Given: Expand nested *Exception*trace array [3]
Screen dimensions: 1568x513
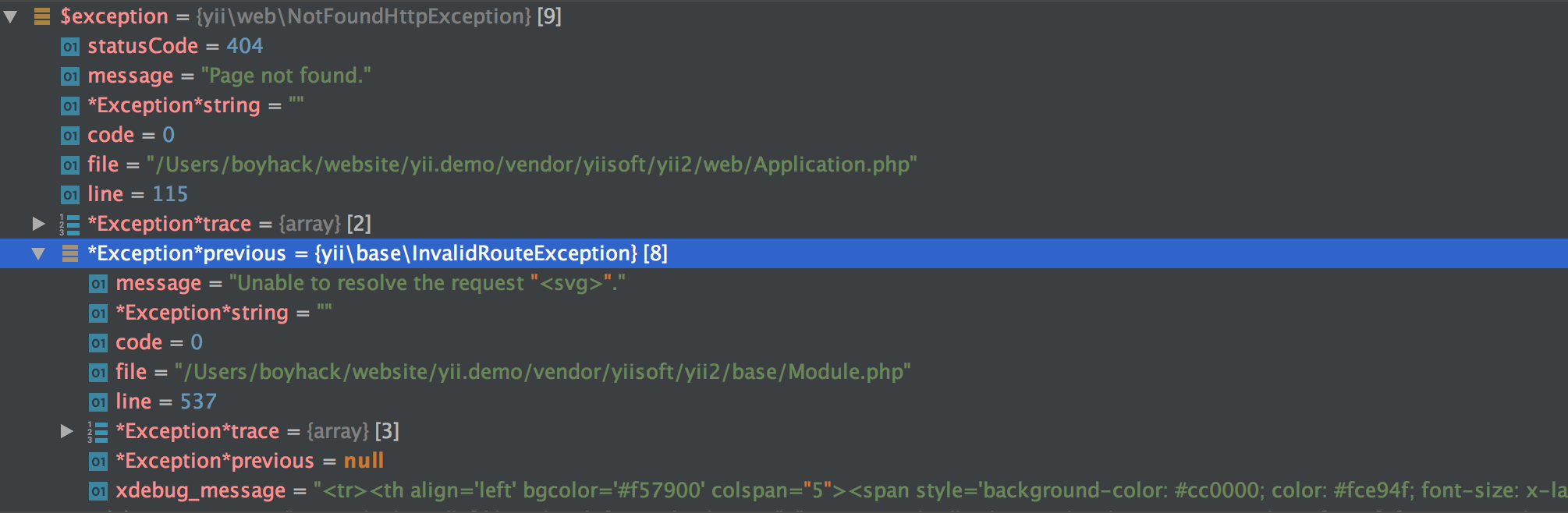Looking at the screenshot, I should pyautogui.click(x=67, y=431).
